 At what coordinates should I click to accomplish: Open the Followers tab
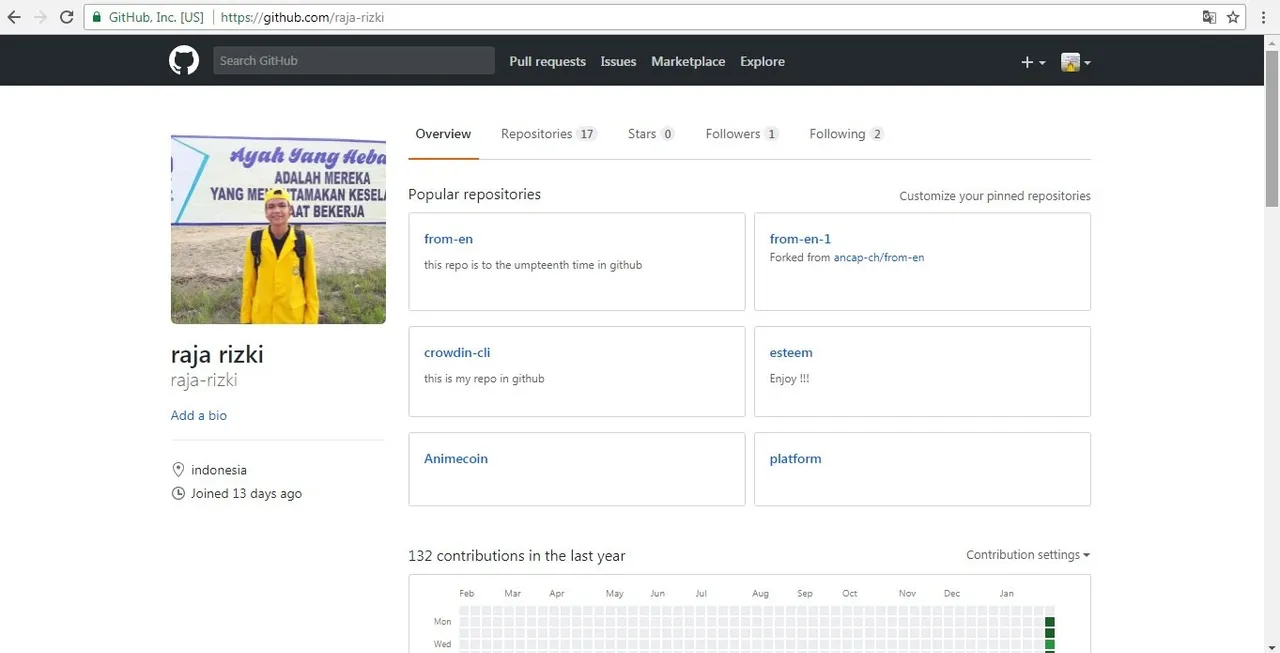coord(742,134)
